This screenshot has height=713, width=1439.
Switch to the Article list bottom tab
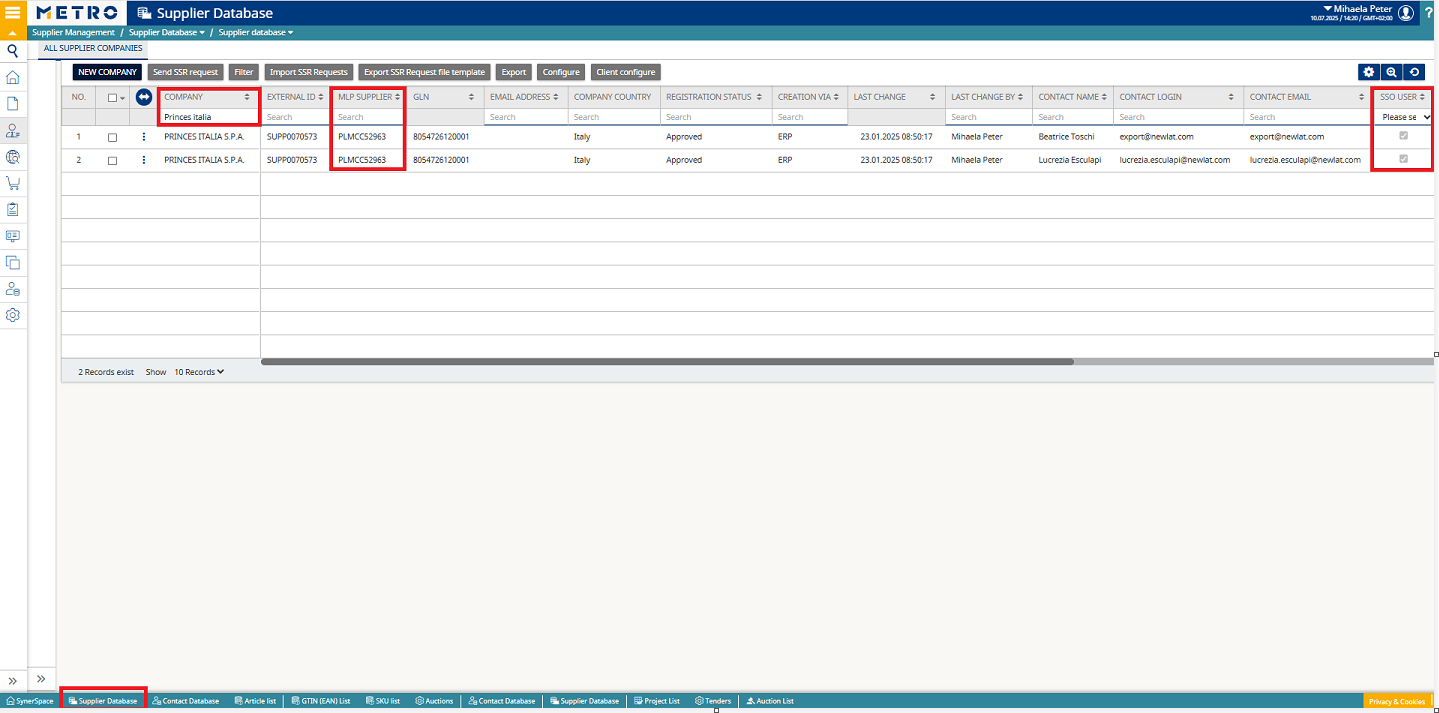[x=254, y=701]
